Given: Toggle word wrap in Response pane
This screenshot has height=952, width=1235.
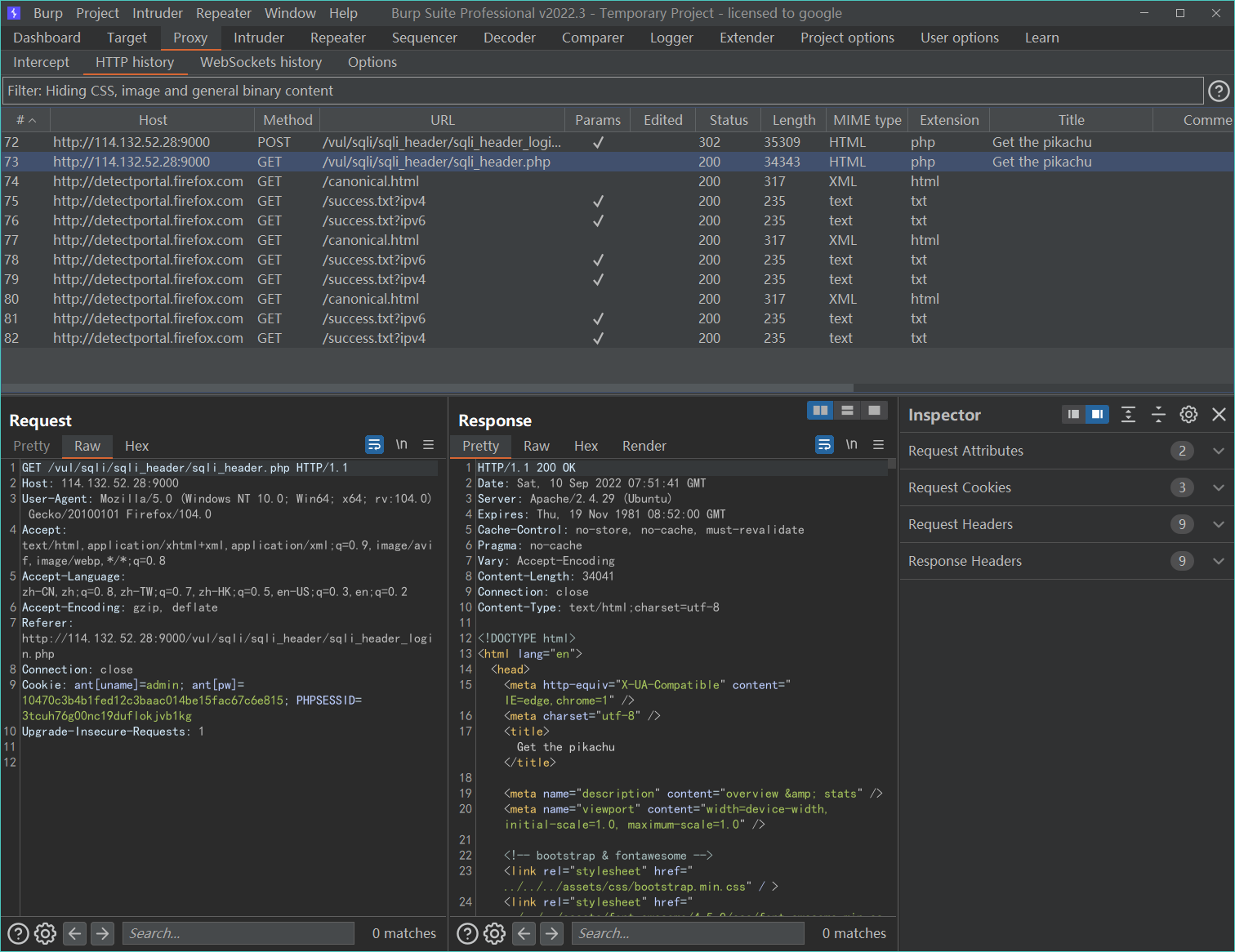Looking at the screenshot, I should click(824, 444).
